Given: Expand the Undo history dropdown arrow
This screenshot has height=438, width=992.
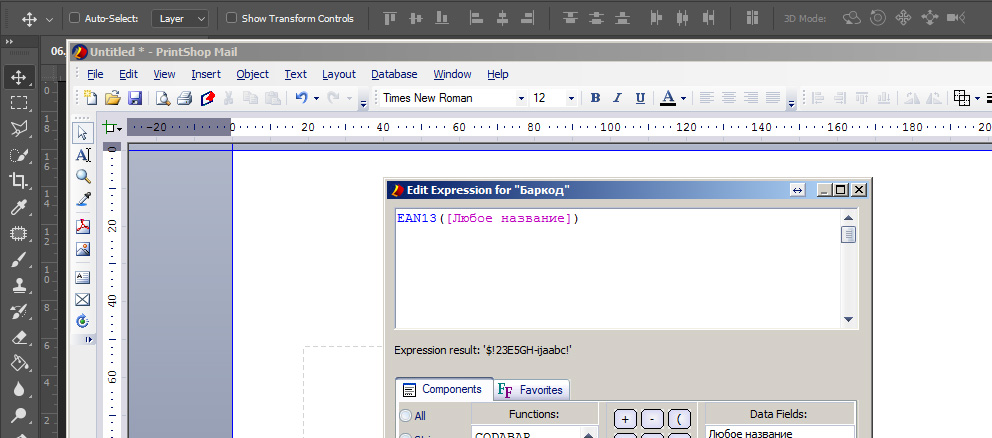Looking at the screenshot, I should [316, 98].
